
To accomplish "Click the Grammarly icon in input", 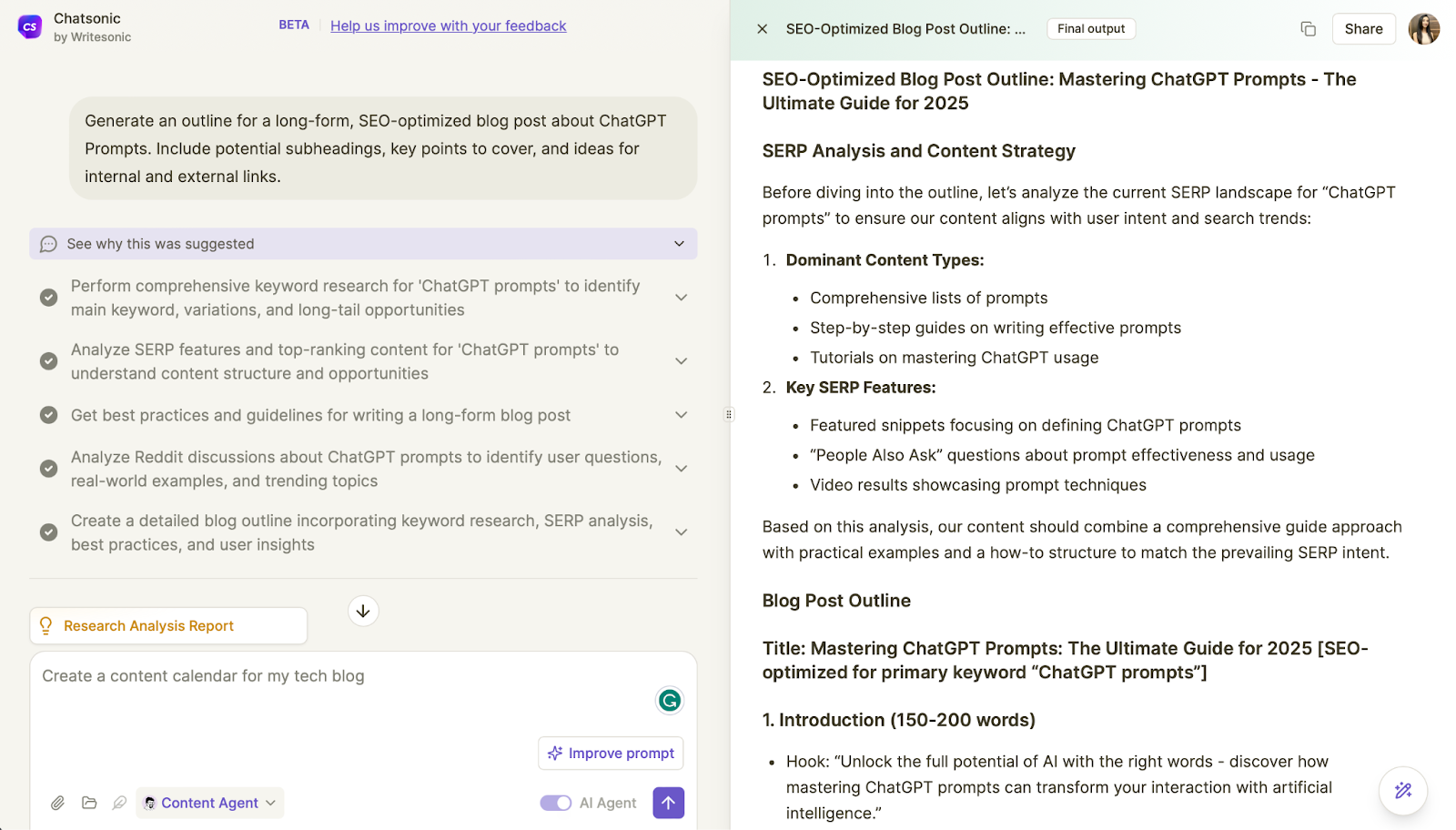I will pos(670,700).
